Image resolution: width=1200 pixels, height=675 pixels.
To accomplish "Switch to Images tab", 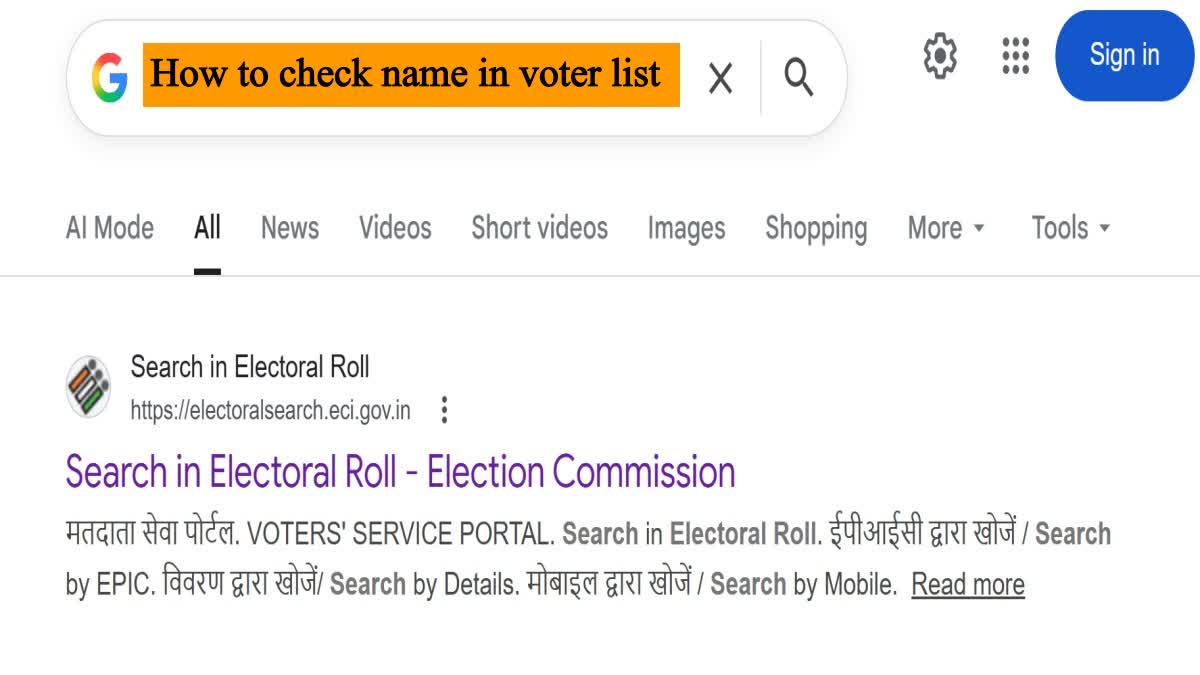I will [686, 229].
